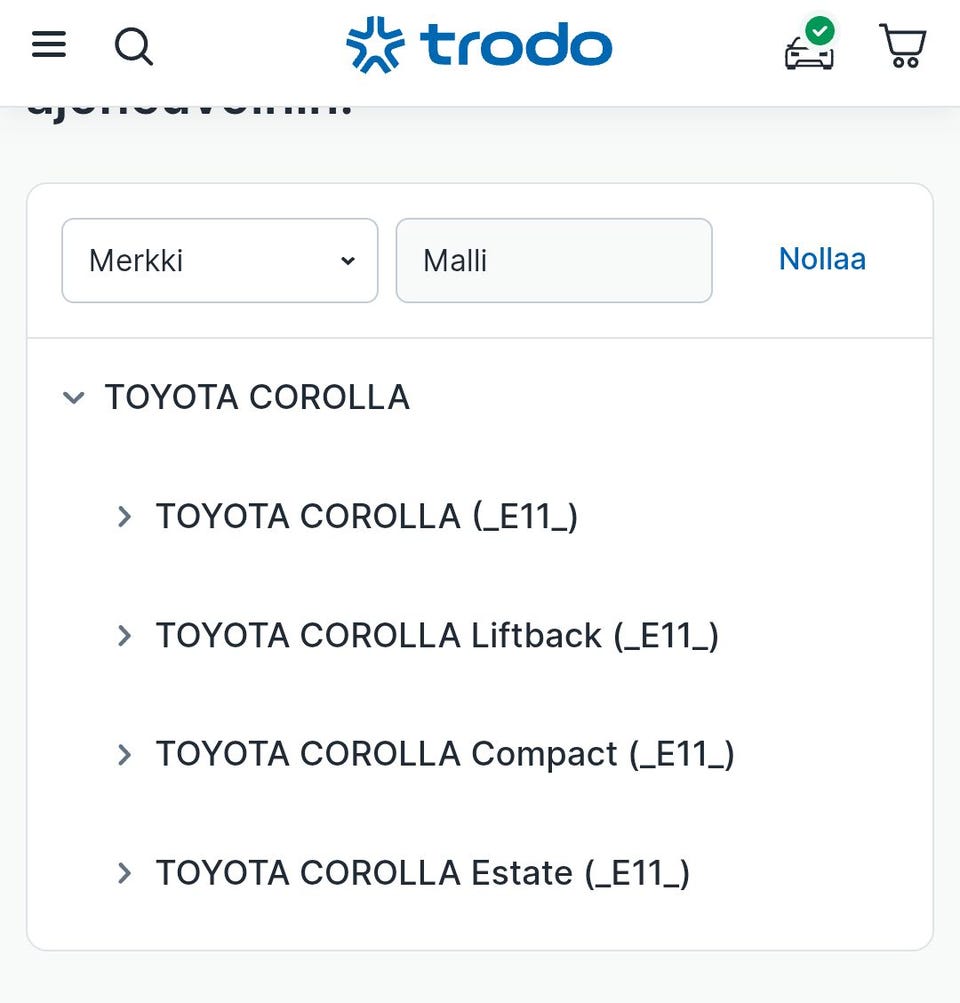The height and width of the screenshot is (1003, 960).
Task: Open the Merkki brand dropdown
Action: [x=219, y=261]
